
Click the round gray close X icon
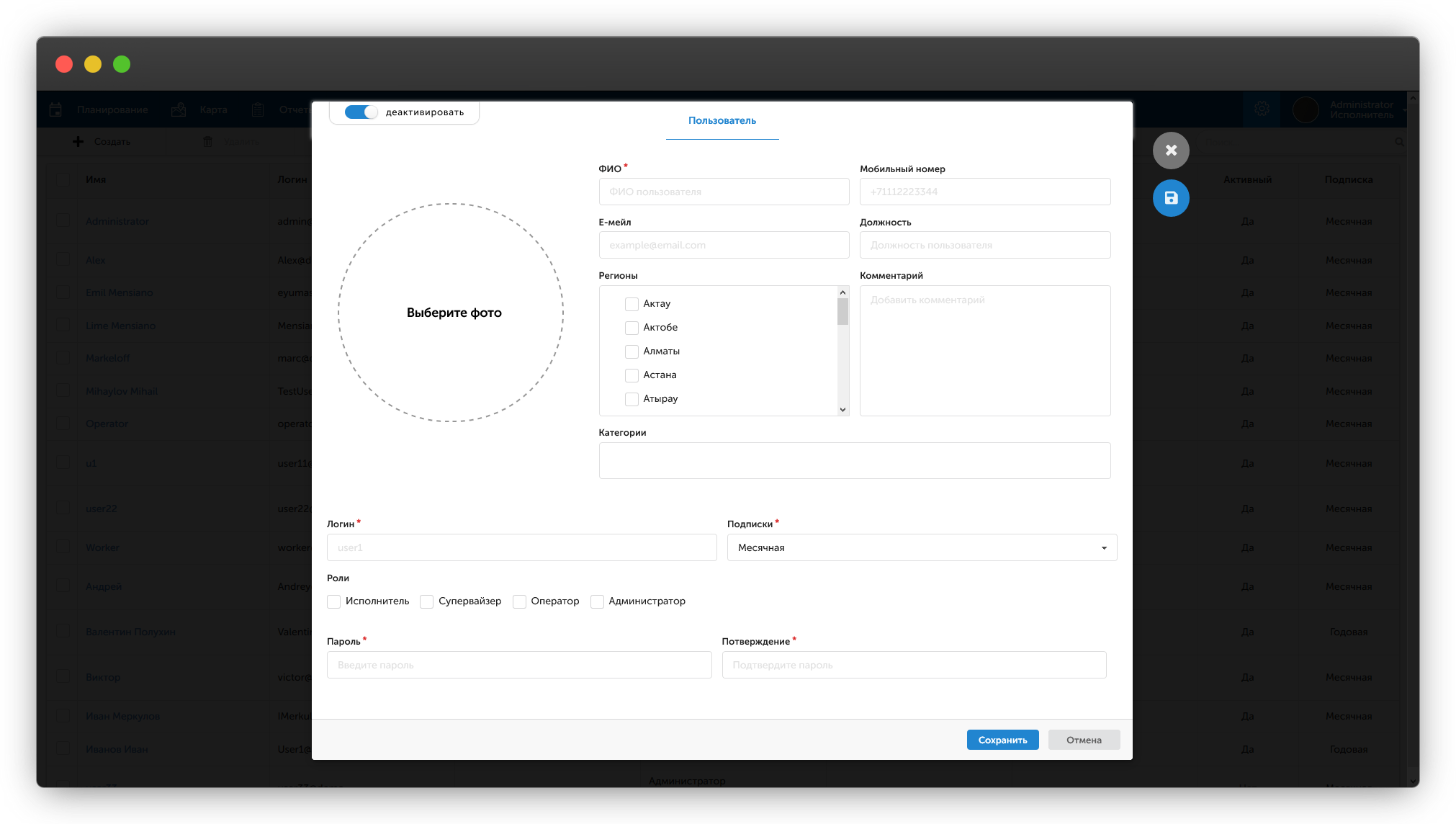tap(1171, 151)
